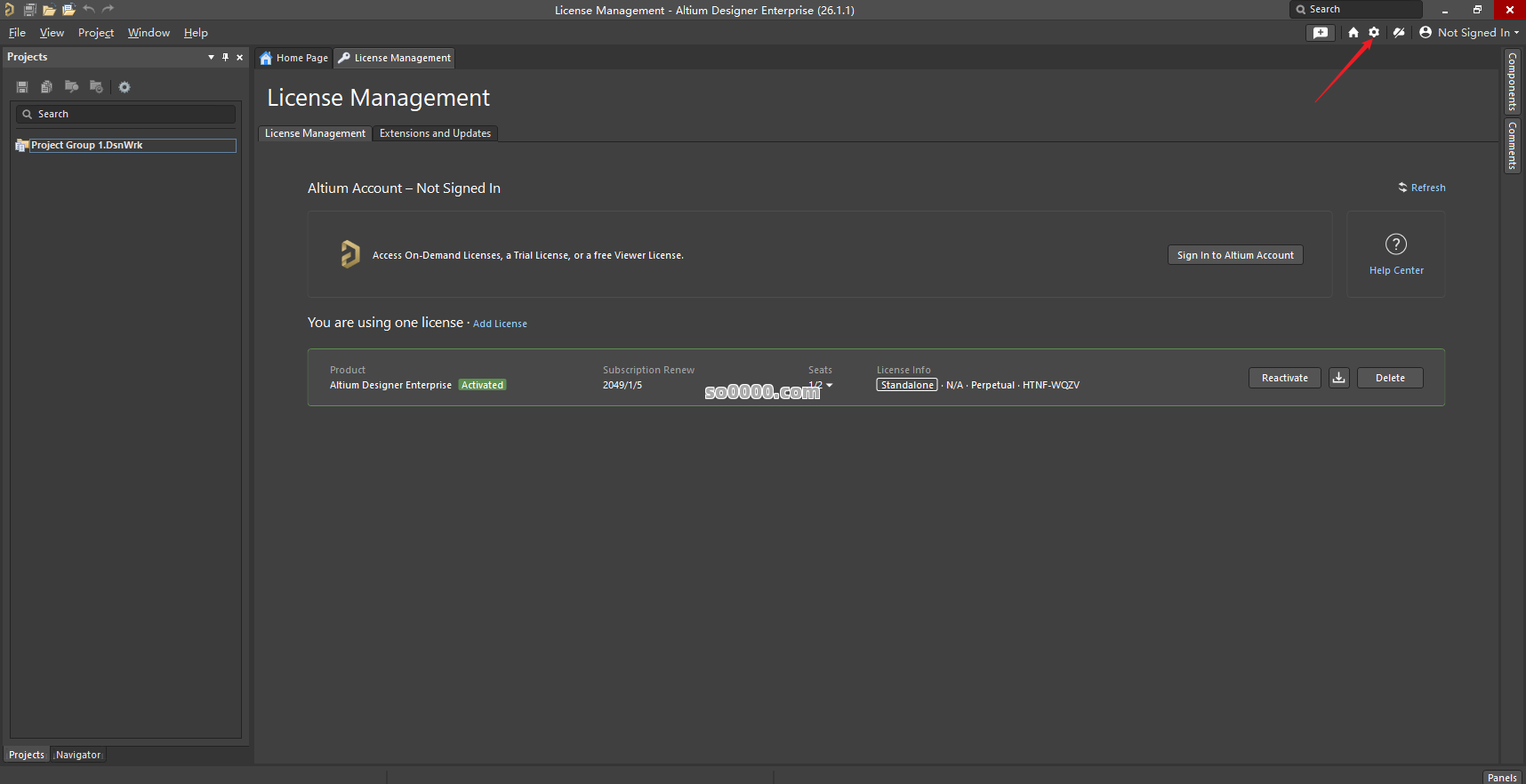The width and height of the screenshot is (1526, 784).
Task: Click the Home icon in top-right toolbar
Action: pos(1353,32)
